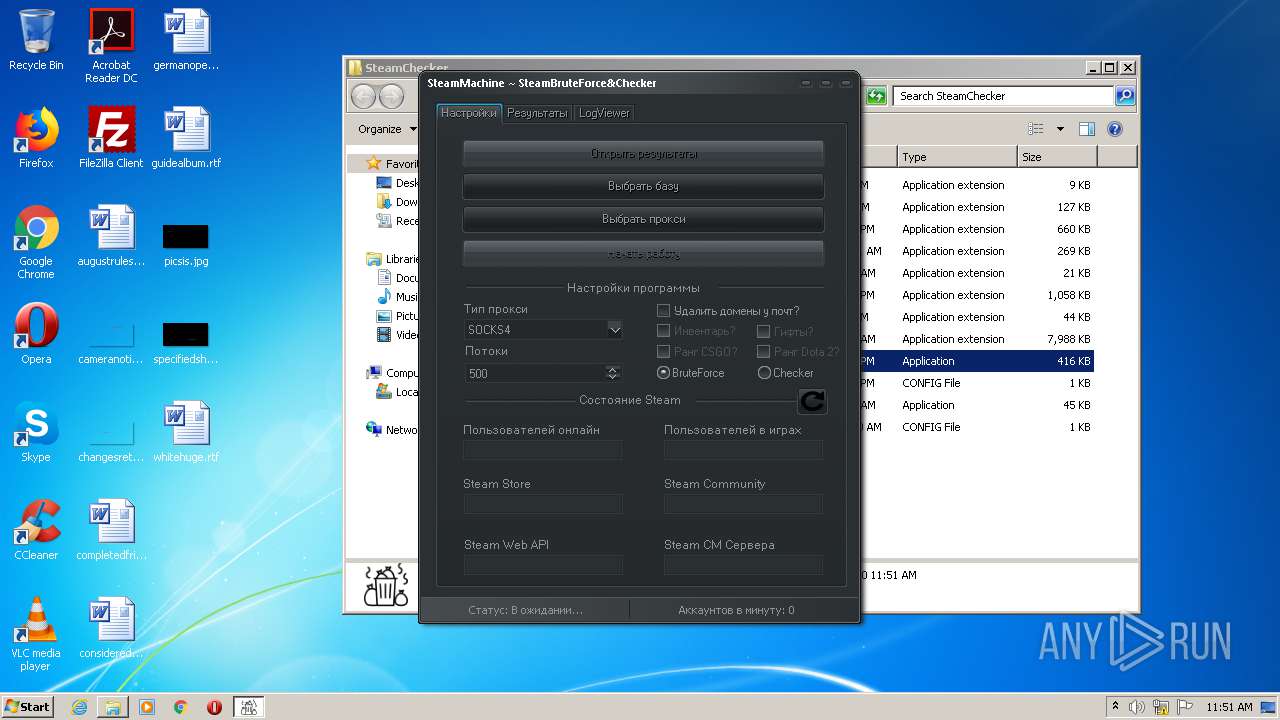Image resolution: width=1280 pixels, height=720 pixels.
Task: Select the whitehuge.rtf desktop document
Action: [186, 432]
